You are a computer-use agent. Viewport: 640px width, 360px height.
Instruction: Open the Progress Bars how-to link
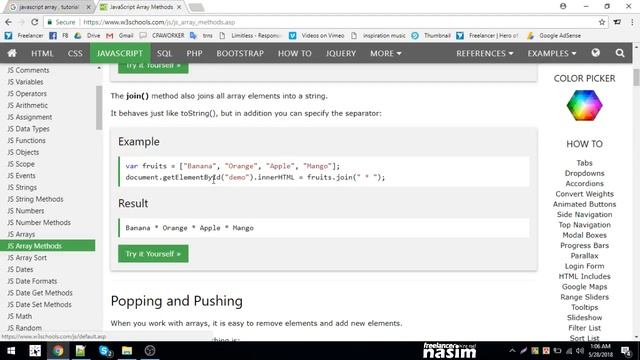tap(584, 245)
